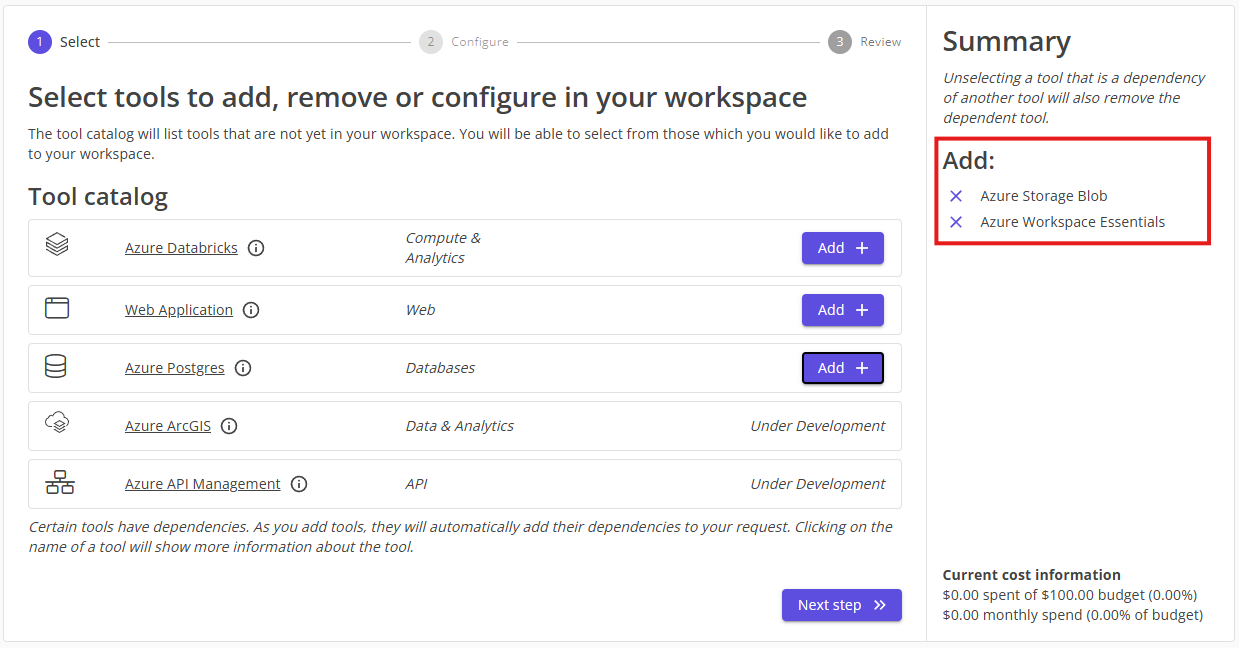Open info icon beside Azure API Management
The image size is (1239, 648).
pos(299,484)
